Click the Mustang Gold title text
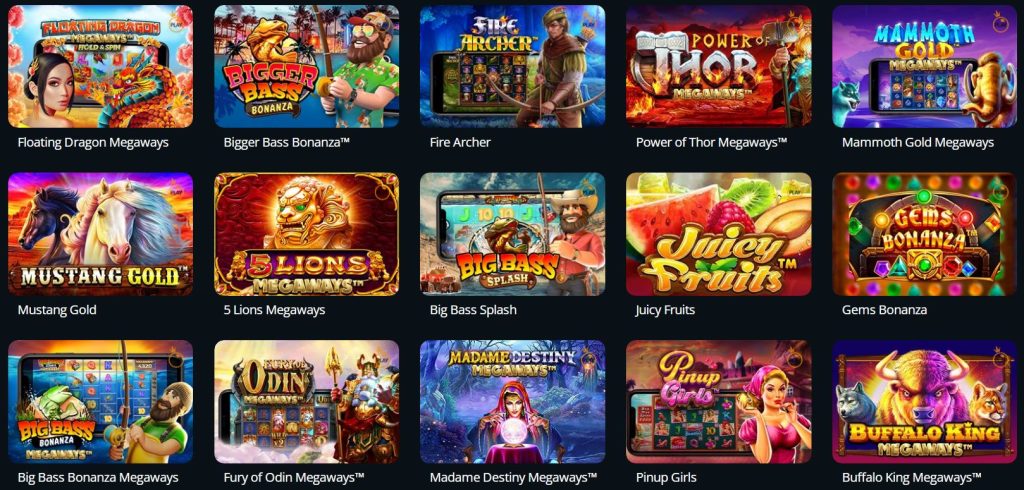The height and width of the screenshot is (490, 1024). click(57, 310)
